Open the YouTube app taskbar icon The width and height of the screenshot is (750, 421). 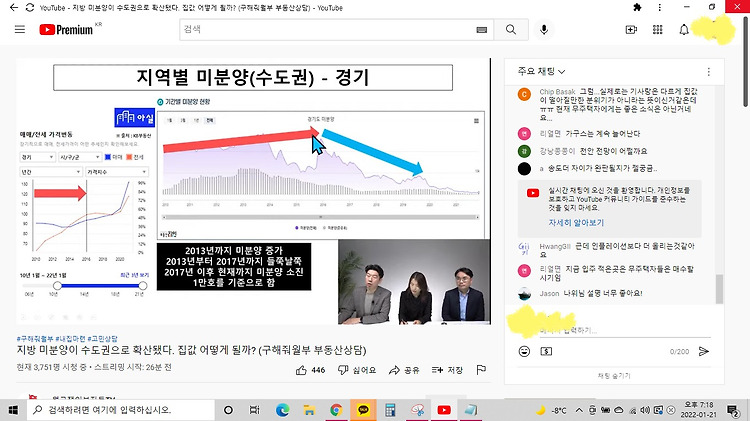point(444,410)
